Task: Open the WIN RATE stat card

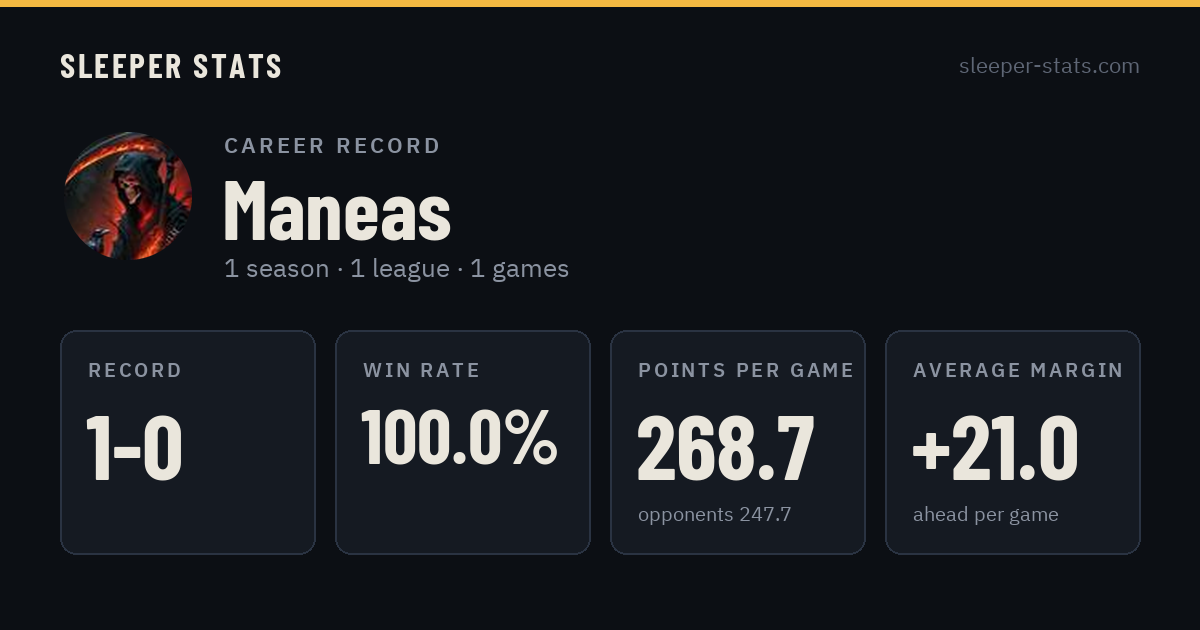Action: 463,442
